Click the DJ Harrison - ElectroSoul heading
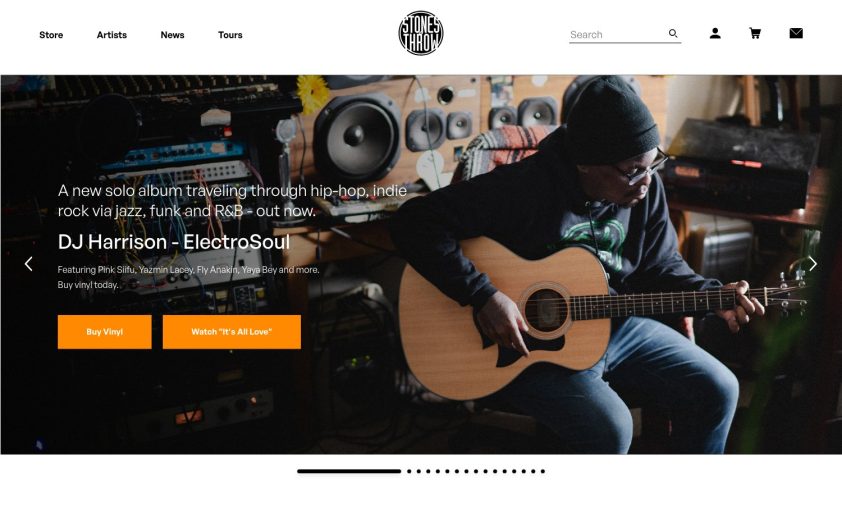This screenshot has width=842, height=530. pos(174,242)
